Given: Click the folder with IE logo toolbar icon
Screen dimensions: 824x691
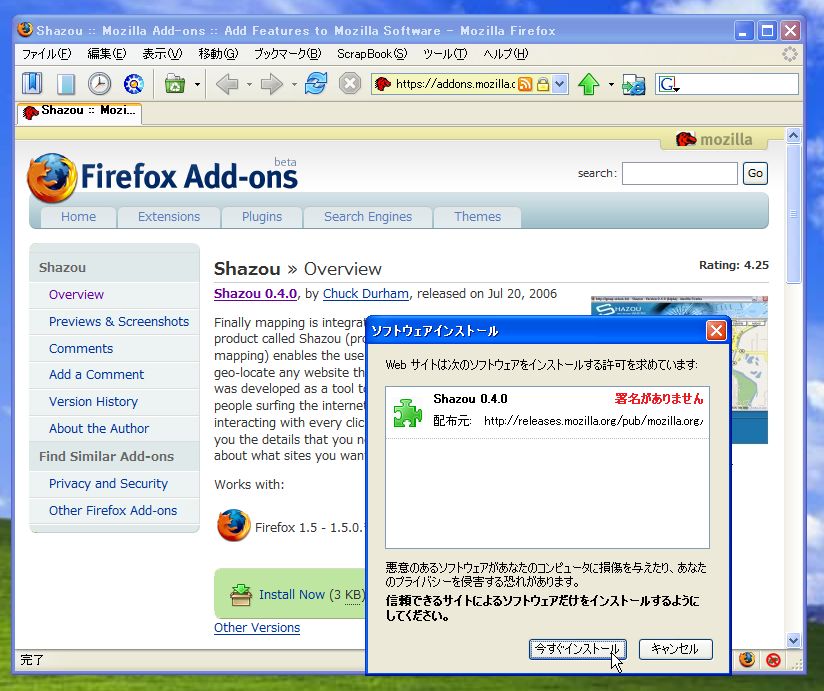Looking at the screenshot, I should (634, 84).
